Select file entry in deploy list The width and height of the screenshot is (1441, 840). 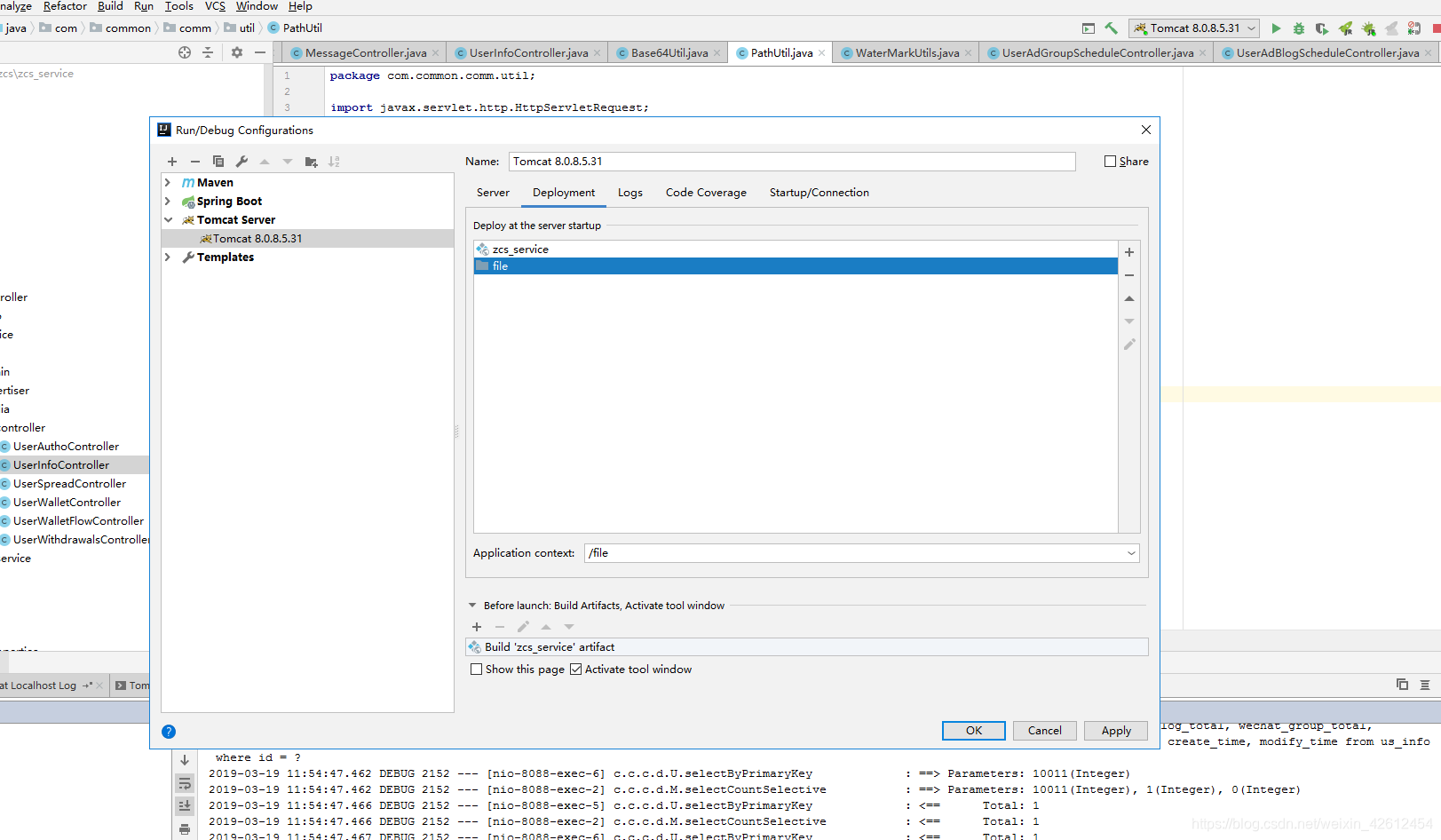coord(796,266)
